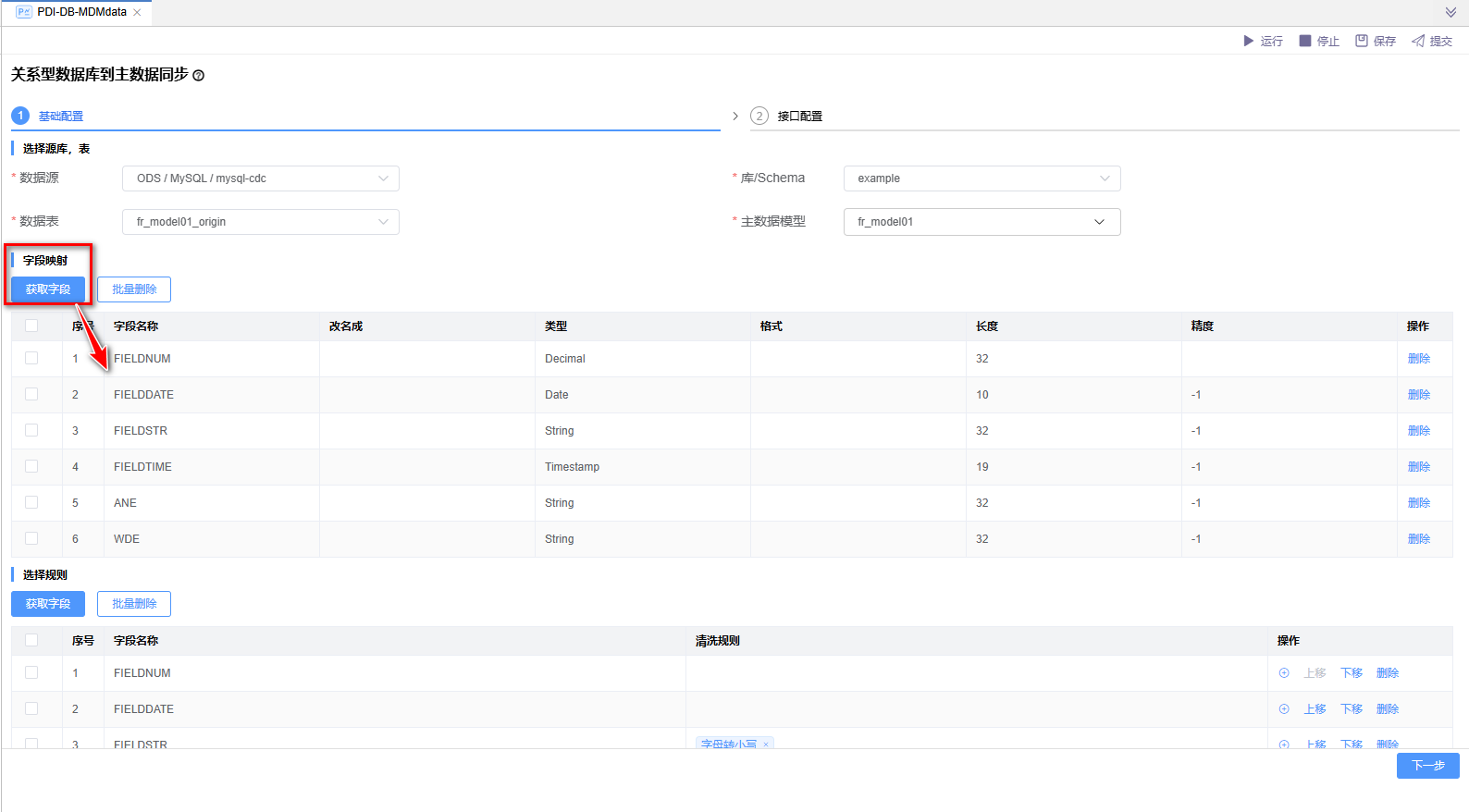Check the box for the ANE row
1469x812 pixels.
31,502
